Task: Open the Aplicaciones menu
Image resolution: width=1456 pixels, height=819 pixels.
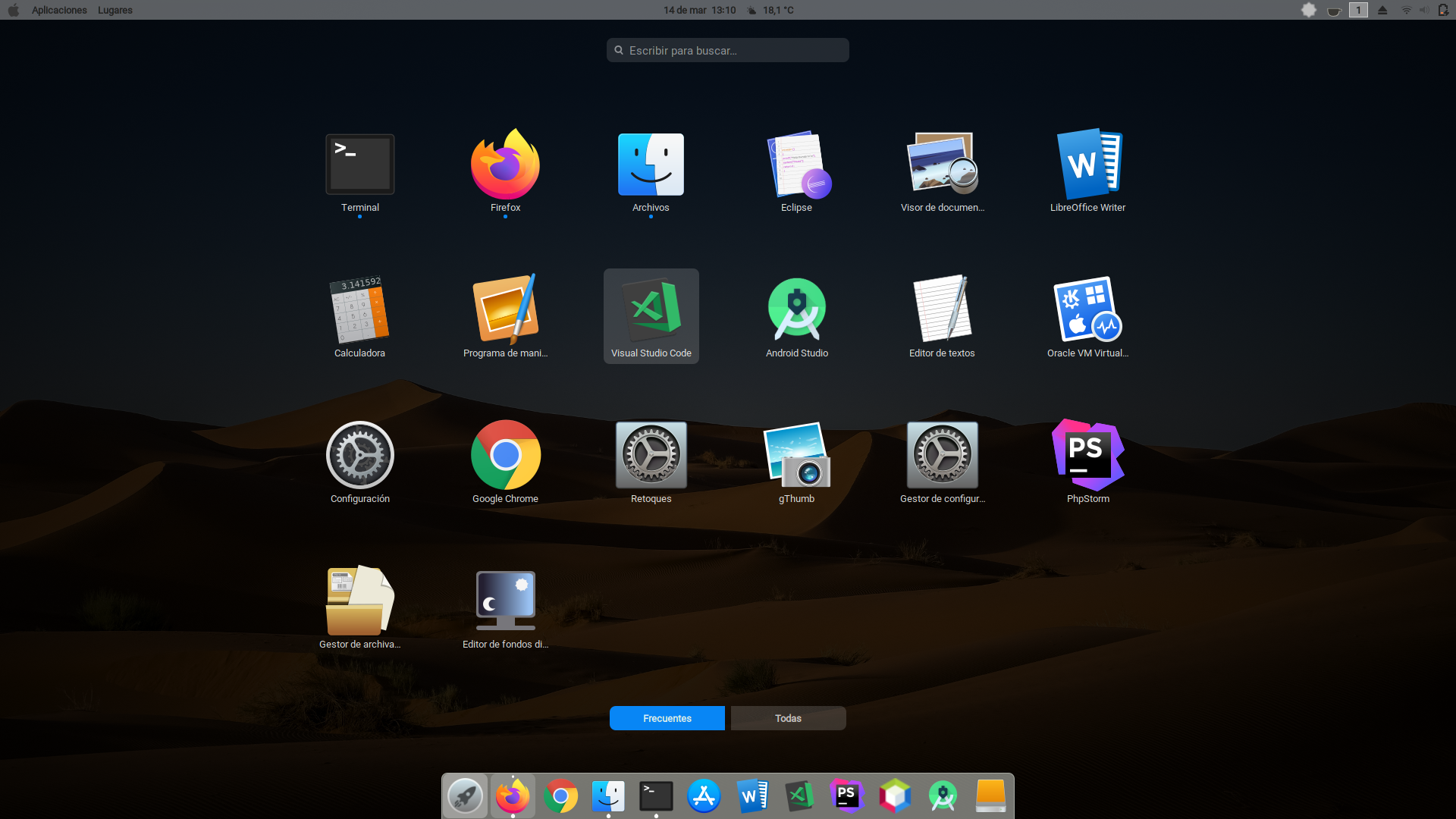Action: click(59, 10)
